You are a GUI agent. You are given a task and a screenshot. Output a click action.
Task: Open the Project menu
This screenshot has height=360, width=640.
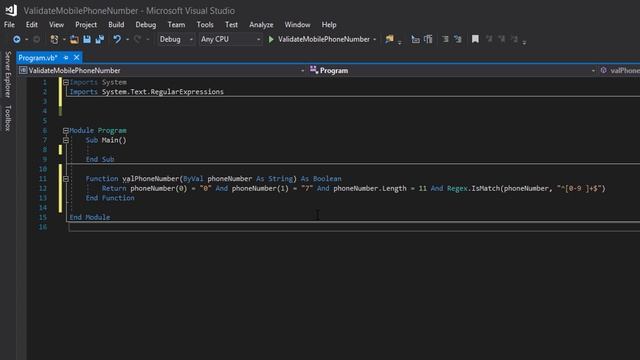pos(86,24)
